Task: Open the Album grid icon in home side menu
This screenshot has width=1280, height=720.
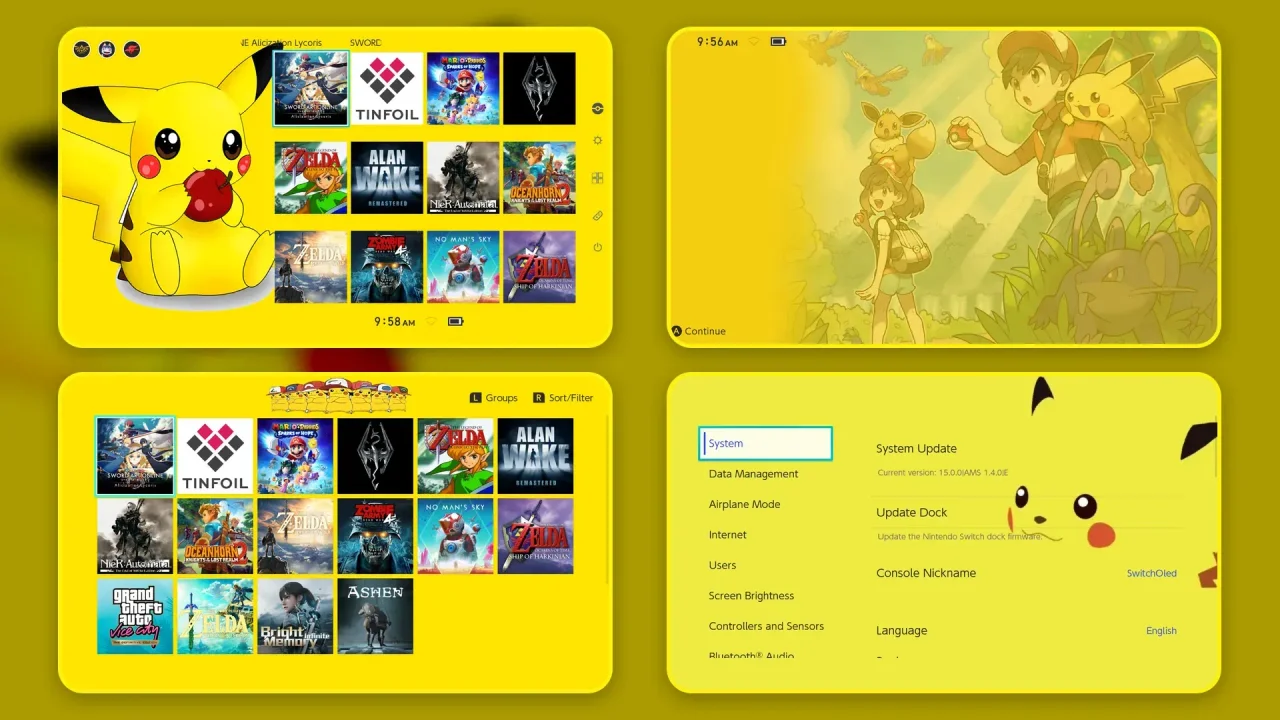Action: 597,178
